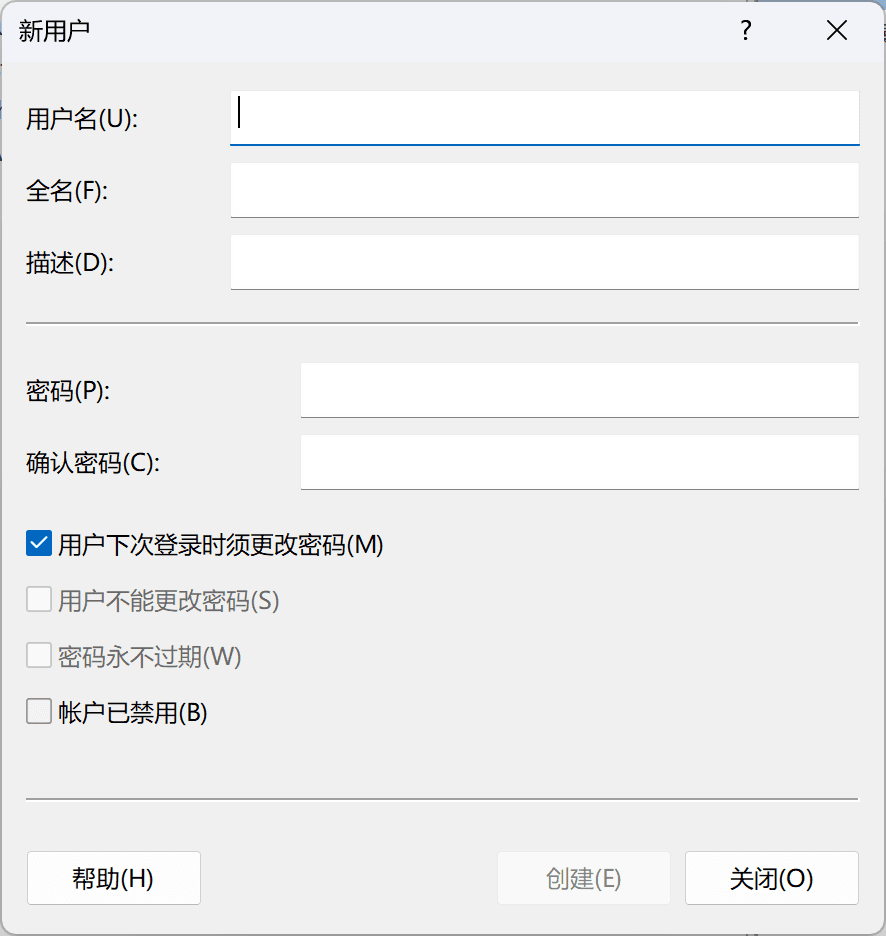Select the 描述 input field
Image resolution: width=886 pixels, height=936 pixels.
544,262
